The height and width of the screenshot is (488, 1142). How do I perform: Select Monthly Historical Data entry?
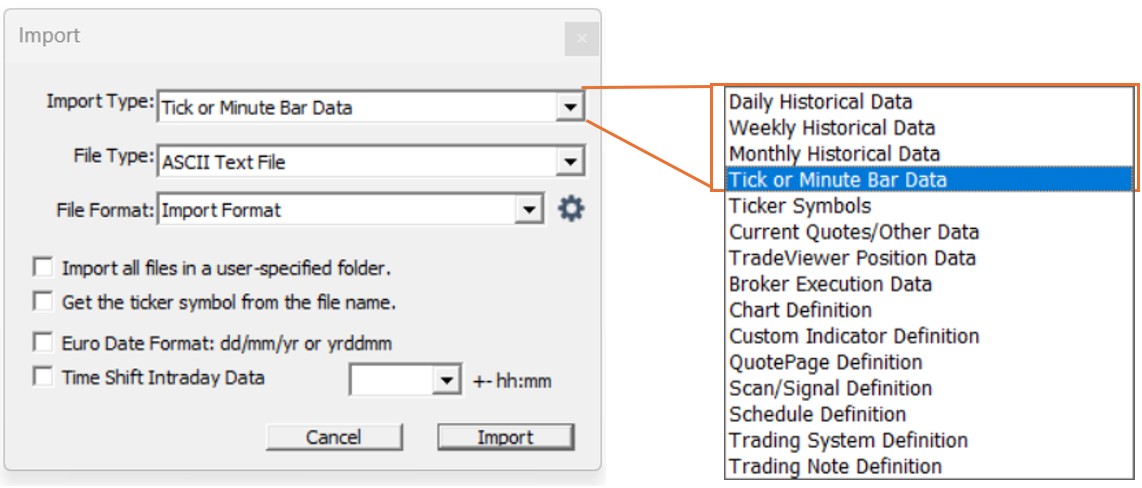click(x=834, y=154)
